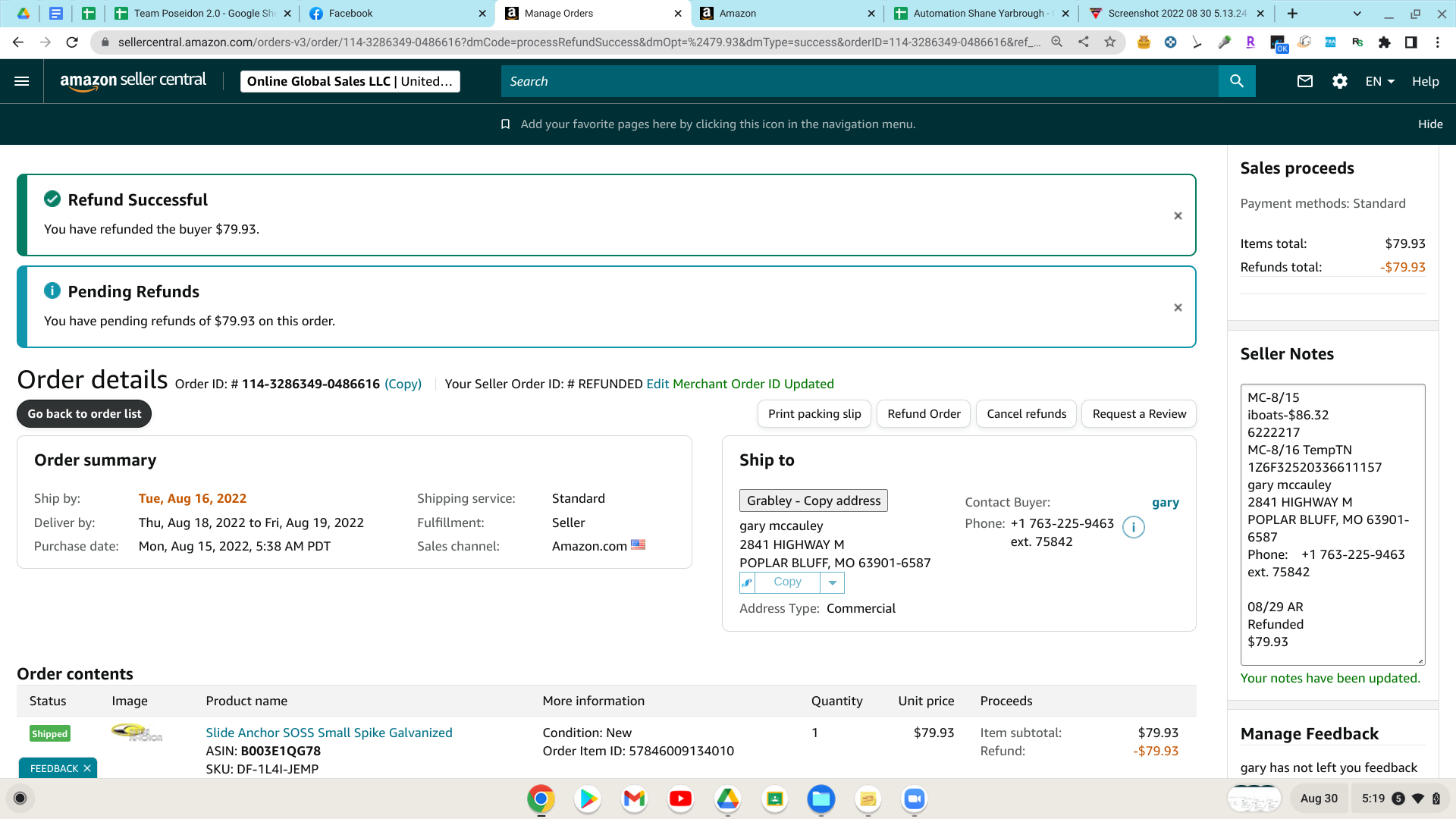
Task: Open Chrome from the shelf
Action: pos(541,799)
